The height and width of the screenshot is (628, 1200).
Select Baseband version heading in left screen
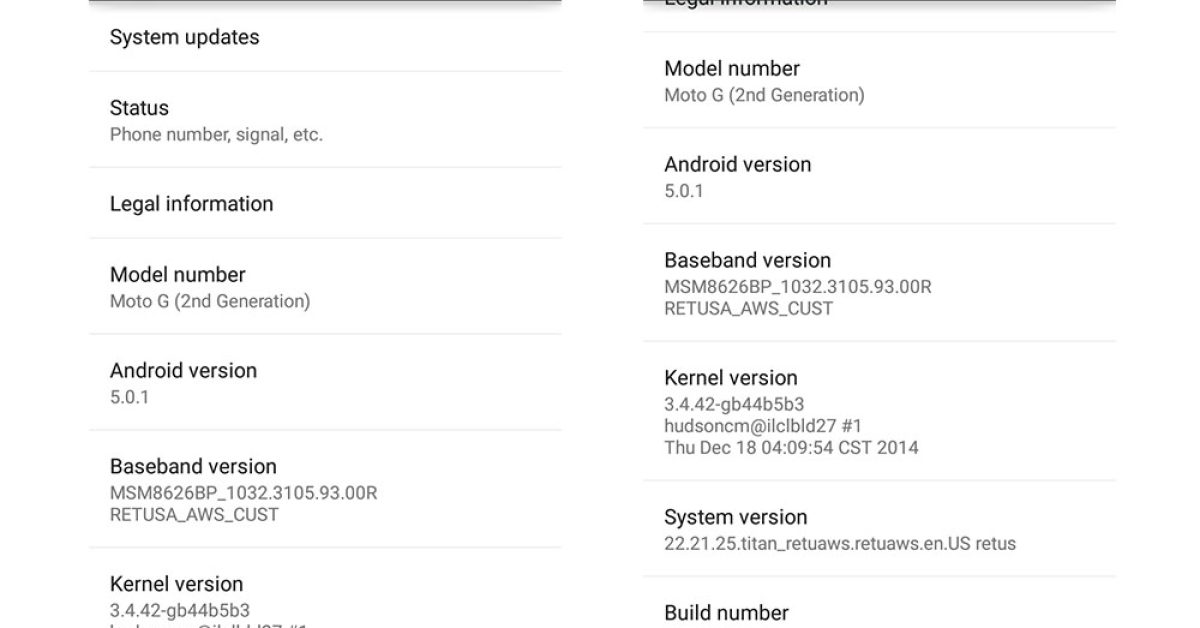click(193, 467)
